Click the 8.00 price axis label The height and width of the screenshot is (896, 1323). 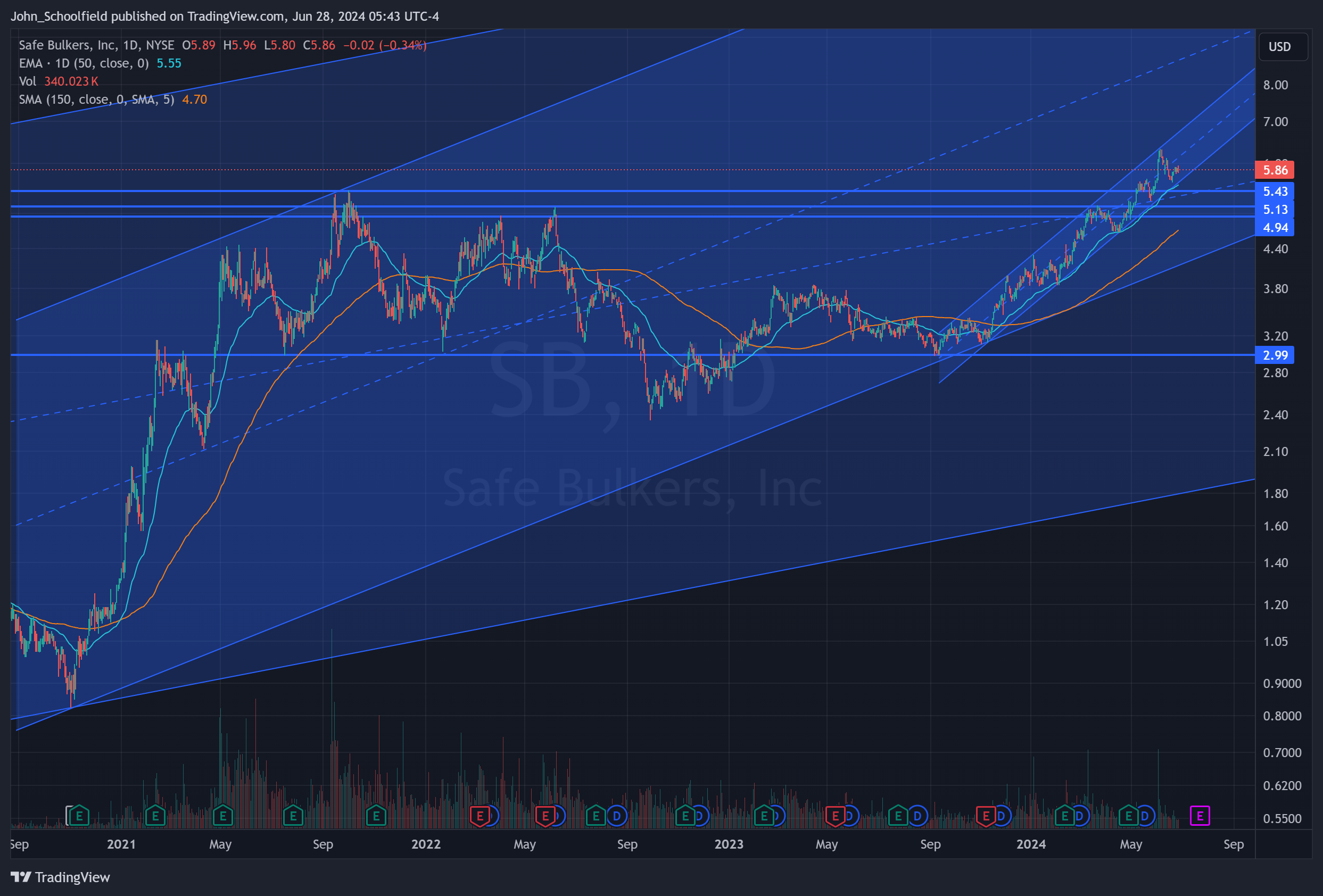[1276, 85]
